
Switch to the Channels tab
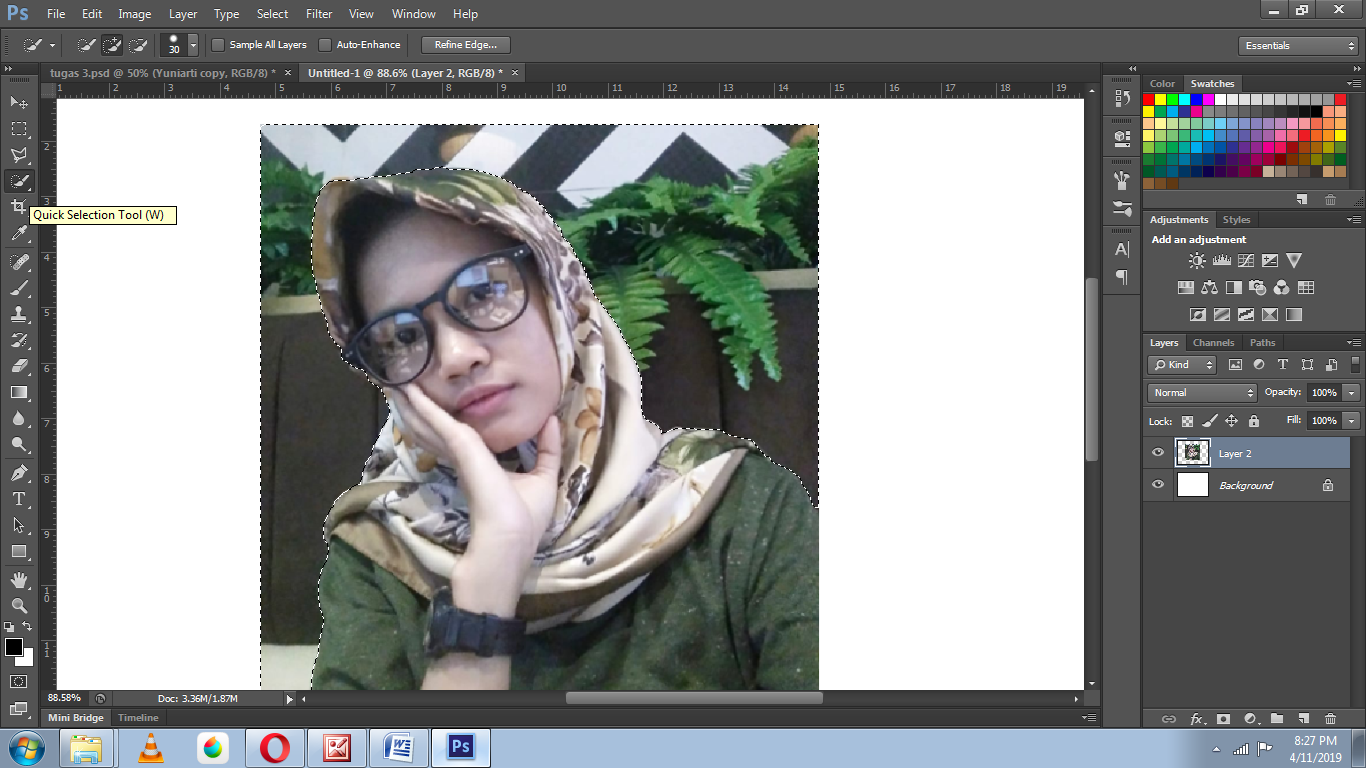pyautogui.click(x=1213, y=342)
